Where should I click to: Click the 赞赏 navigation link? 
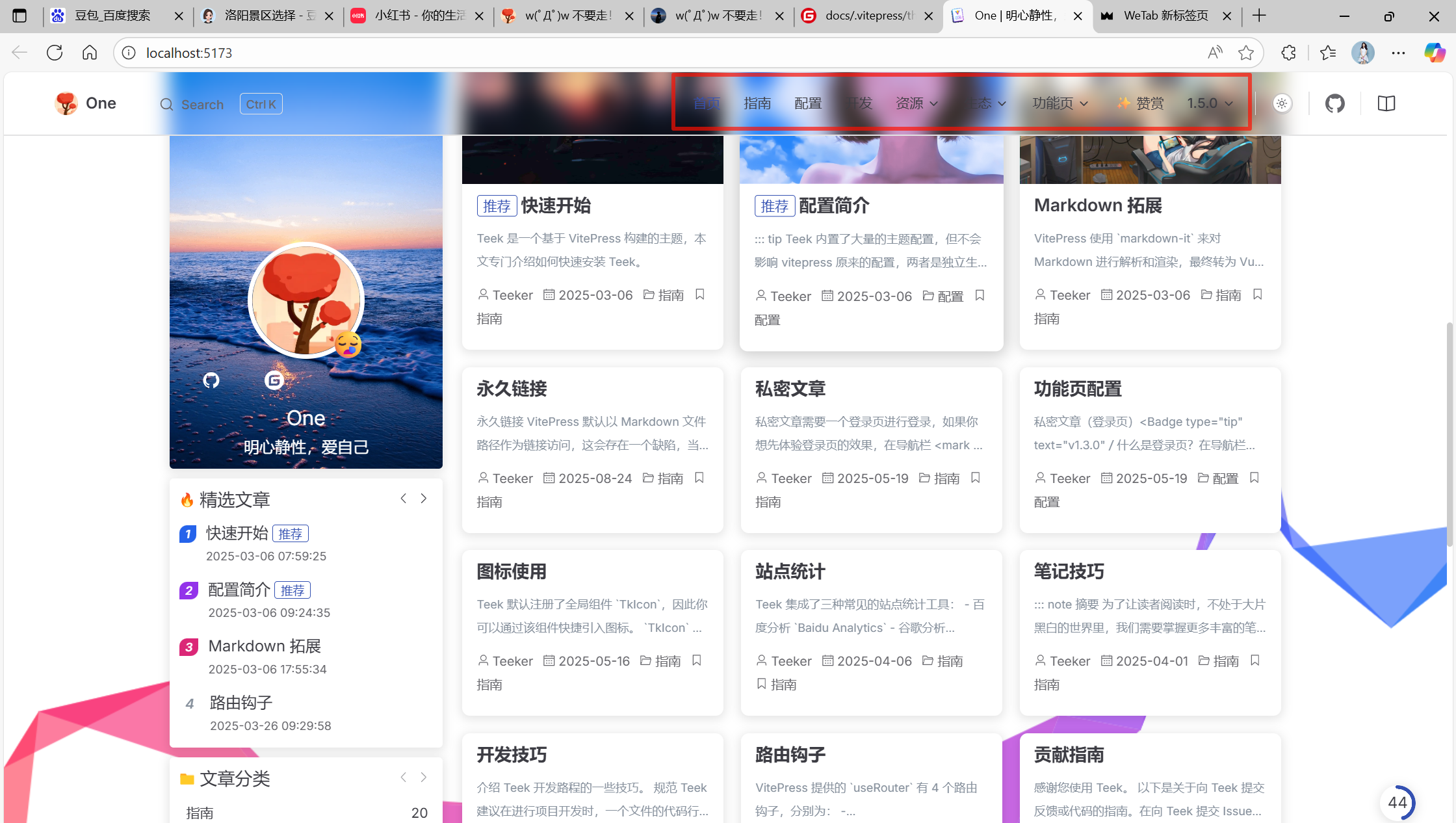click(x=1141, y=103)
